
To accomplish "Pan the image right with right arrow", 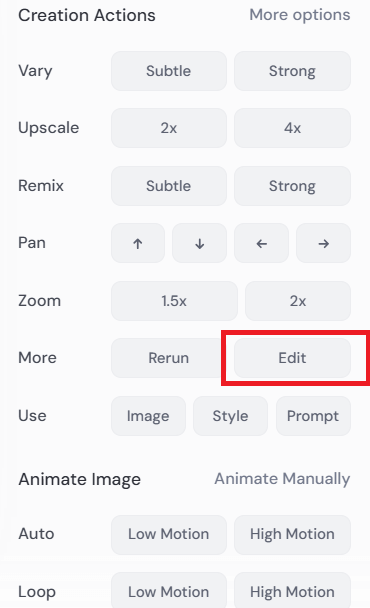I will (x=323, y=243).
